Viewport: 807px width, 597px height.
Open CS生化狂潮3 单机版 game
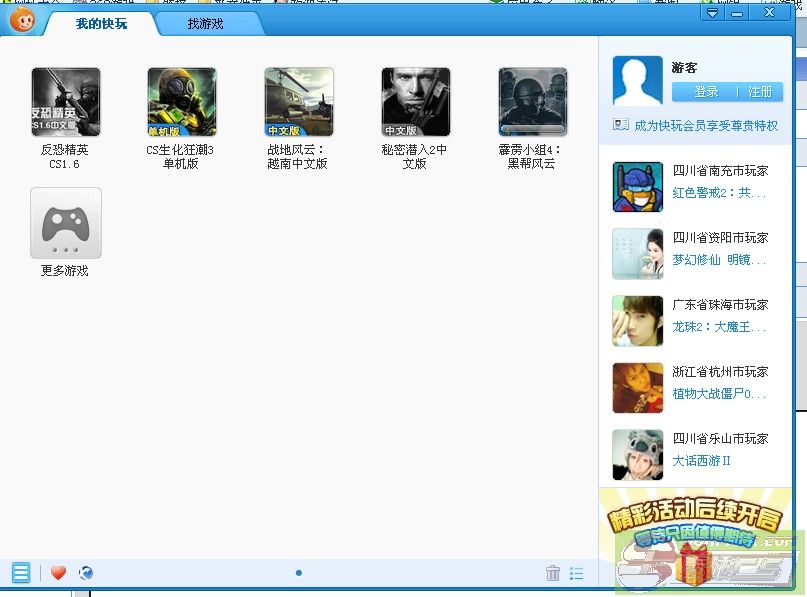pos(181,102)
